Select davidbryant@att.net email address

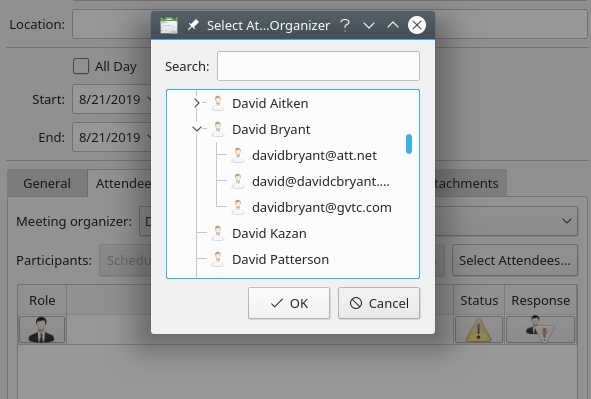point(314,155)
